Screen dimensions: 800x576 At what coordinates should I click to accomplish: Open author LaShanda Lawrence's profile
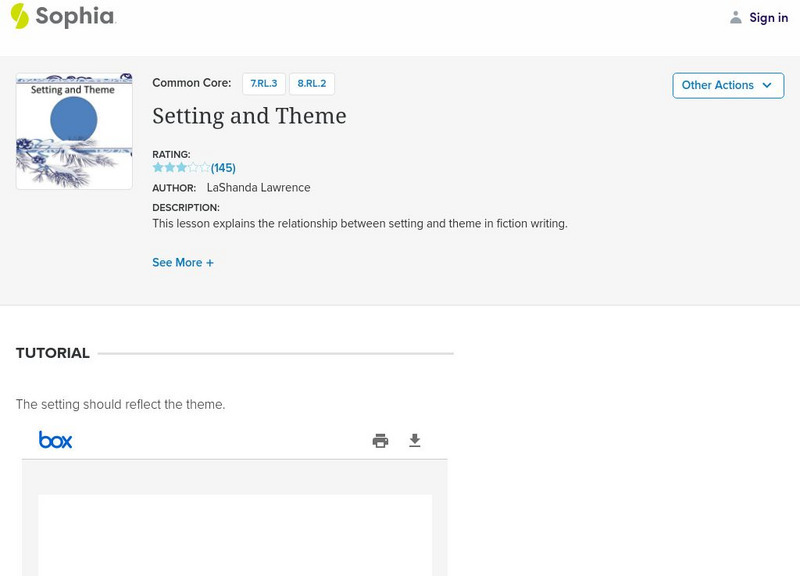tap(258, 188)
